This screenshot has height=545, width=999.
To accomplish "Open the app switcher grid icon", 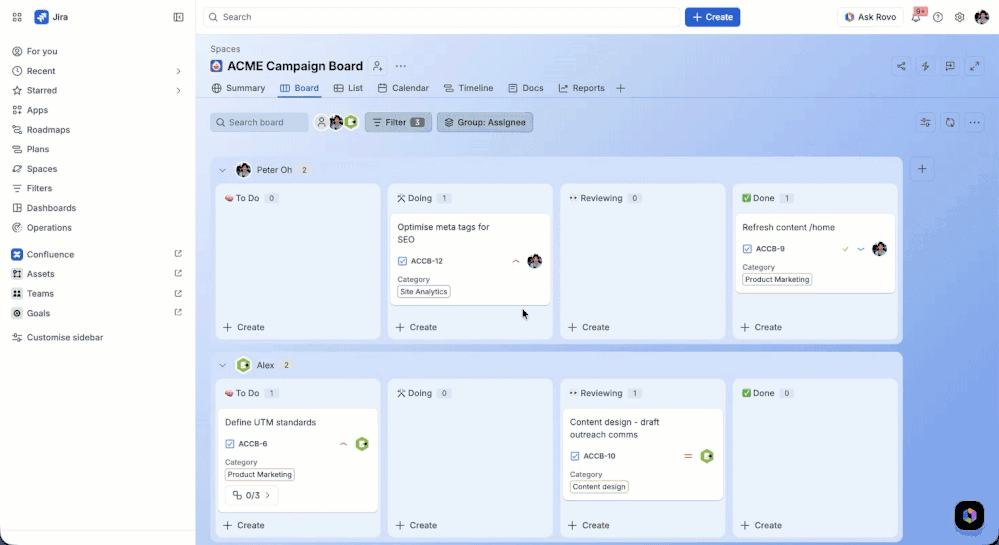I will (x=17, y=17).
